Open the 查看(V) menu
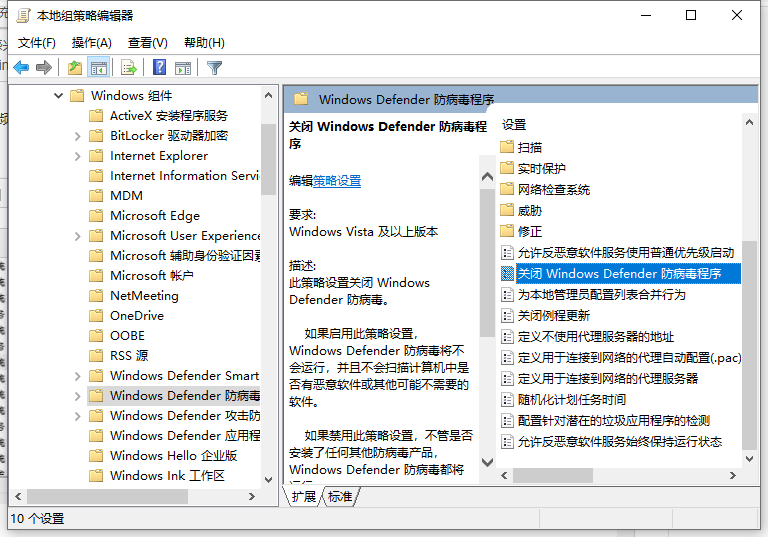 (x=147, y=43)
